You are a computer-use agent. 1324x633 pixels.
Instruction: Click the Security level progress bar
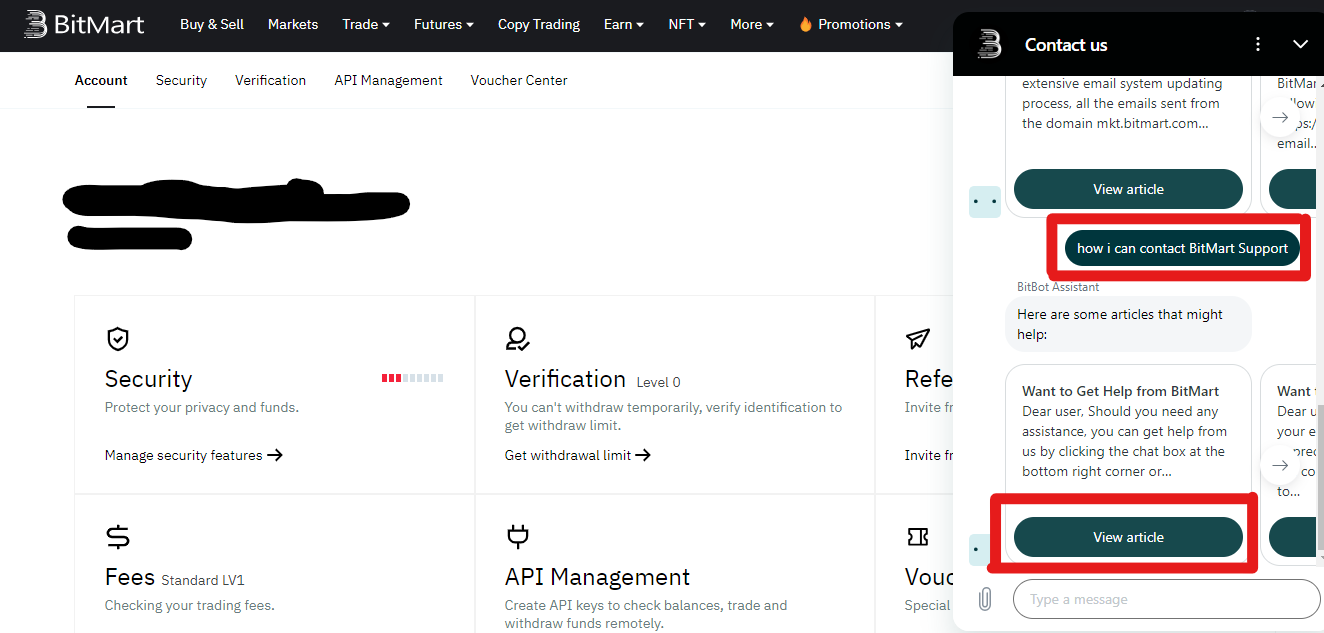(x=412, y=378)
